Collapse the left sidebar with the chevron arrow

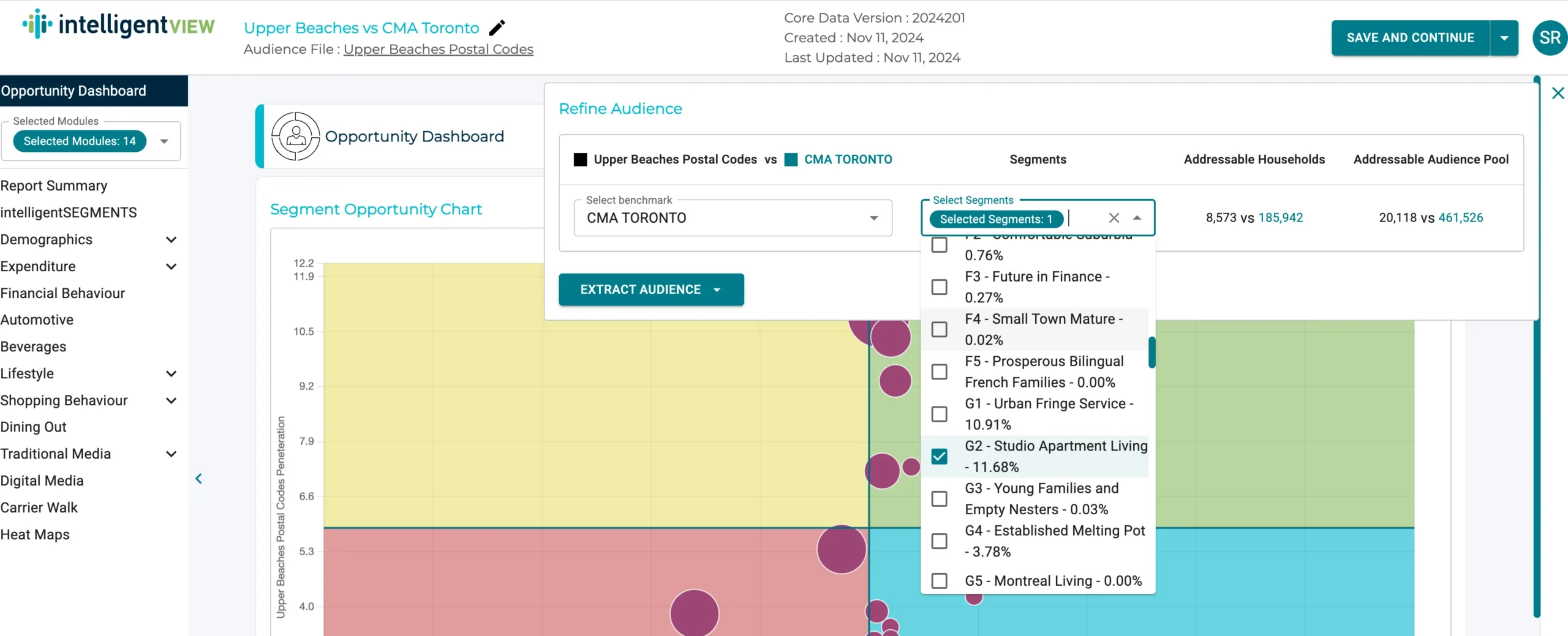tap(198, 479)
